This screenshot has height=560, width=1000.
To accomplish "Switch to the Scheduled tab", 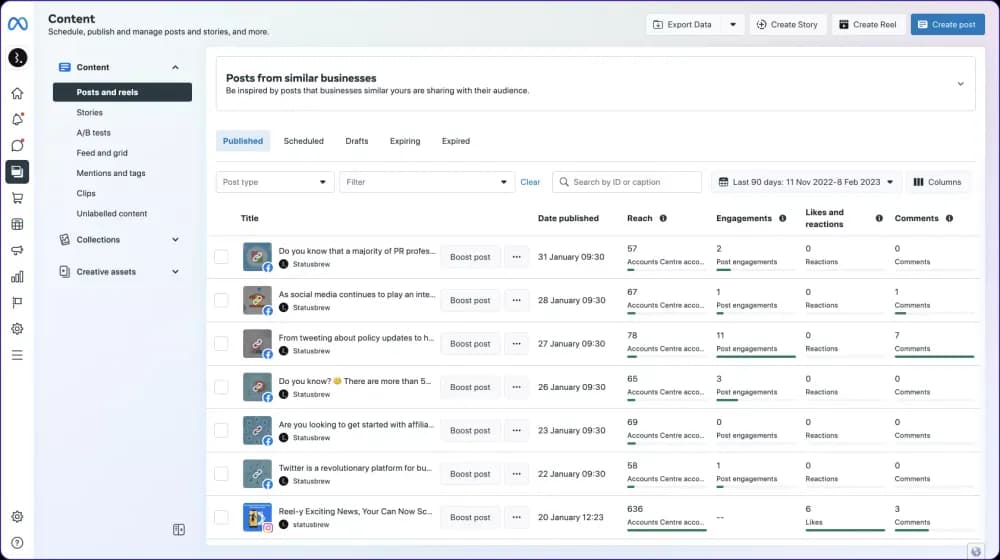I will click(x=303, y=141).
